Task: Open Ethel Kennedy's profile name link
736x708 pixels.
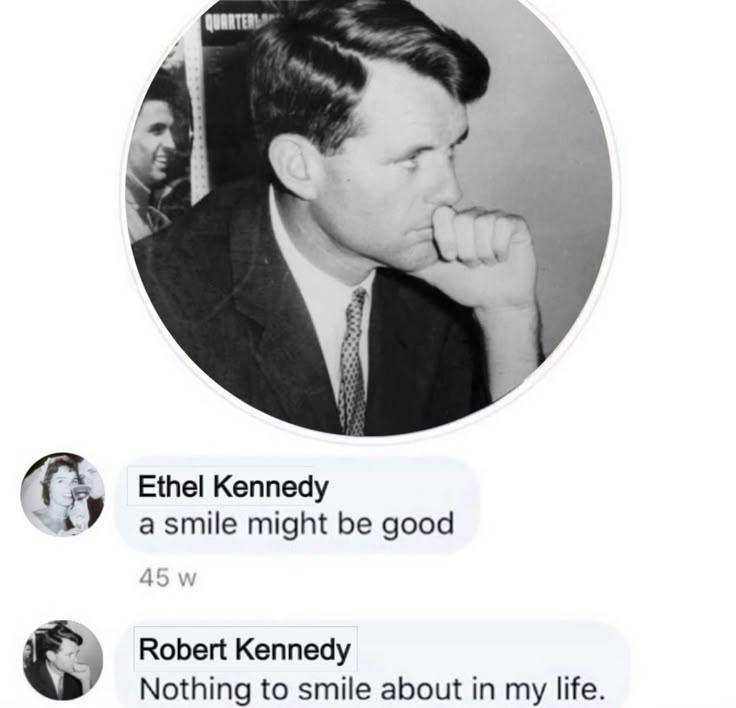Action: [x=233, y=486]
